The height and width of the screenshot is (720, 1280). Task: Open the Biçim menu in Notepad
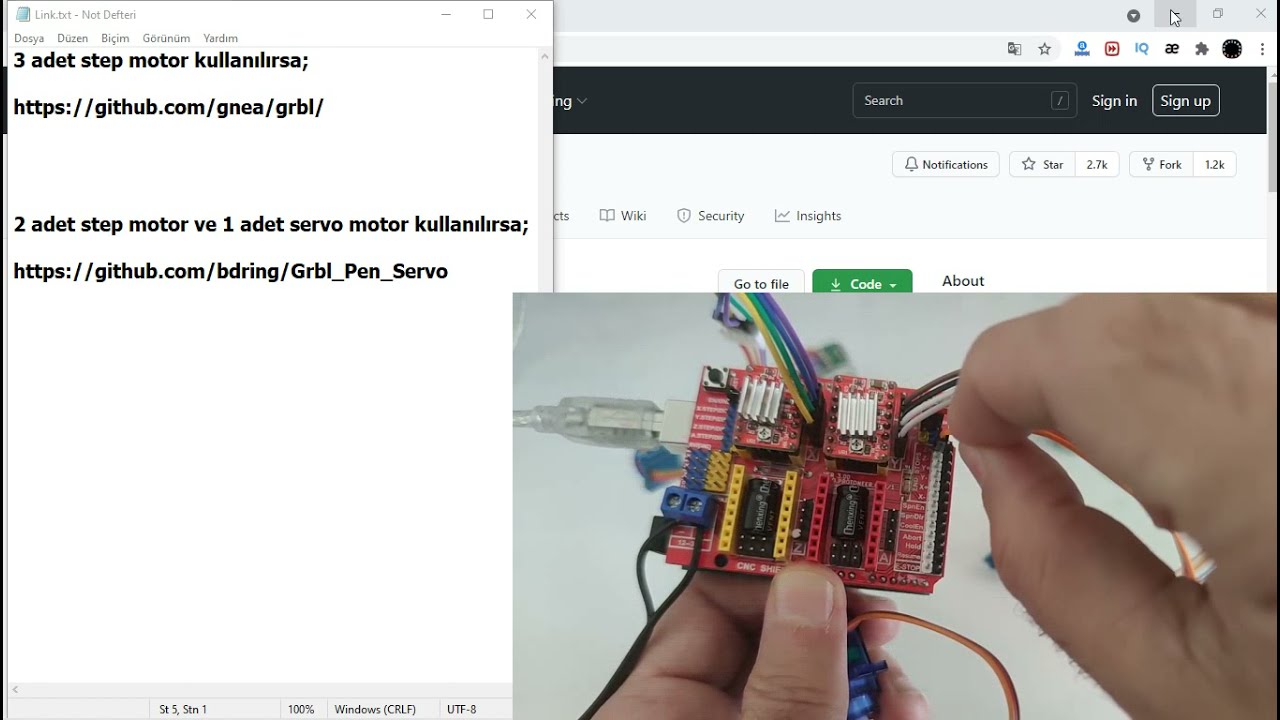(x=115, y=38)
